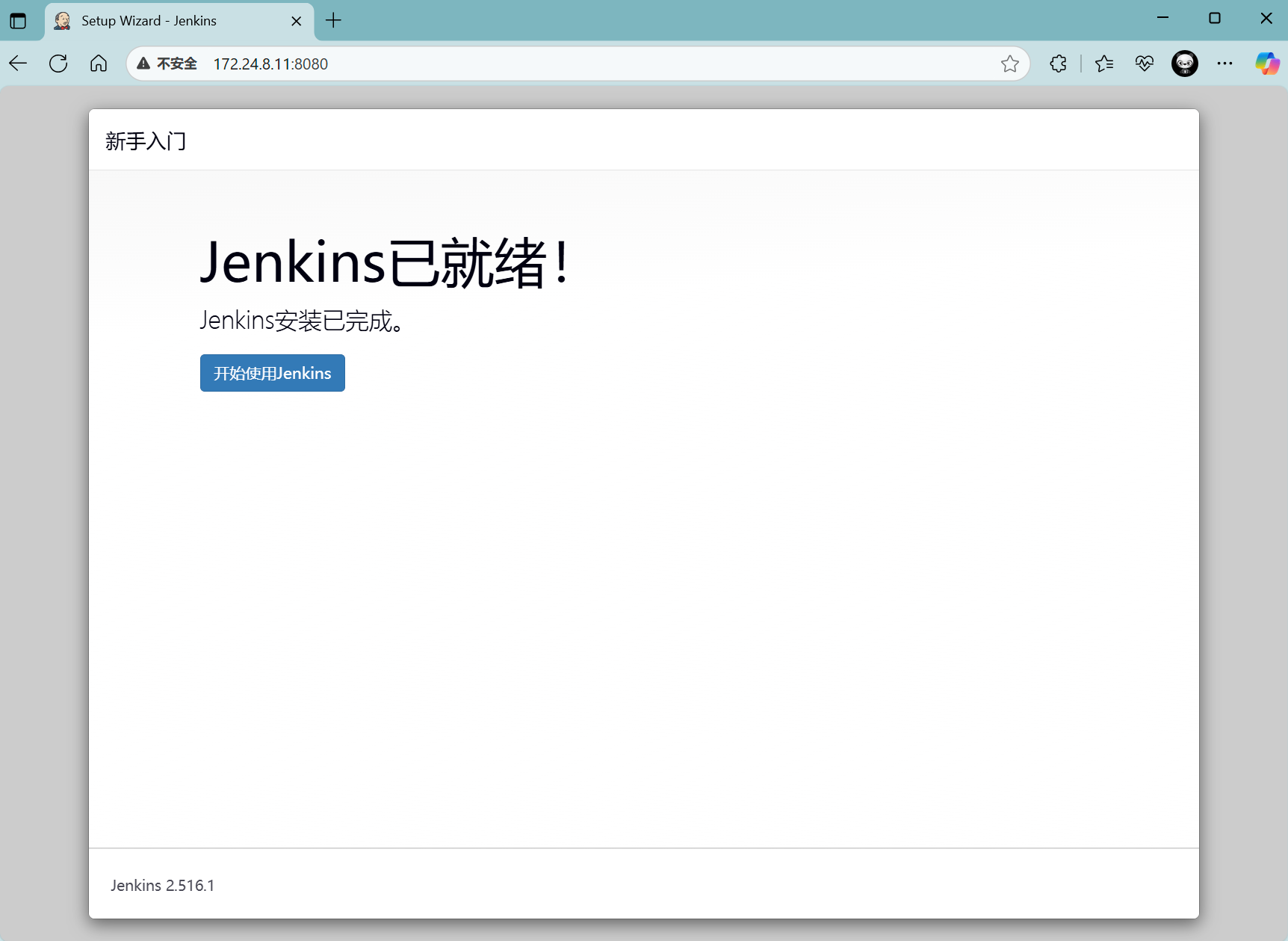Close the Setup Wizard - Jenkins tab
The width and height of the screenshot is (1288, 941).
point(297,21)
